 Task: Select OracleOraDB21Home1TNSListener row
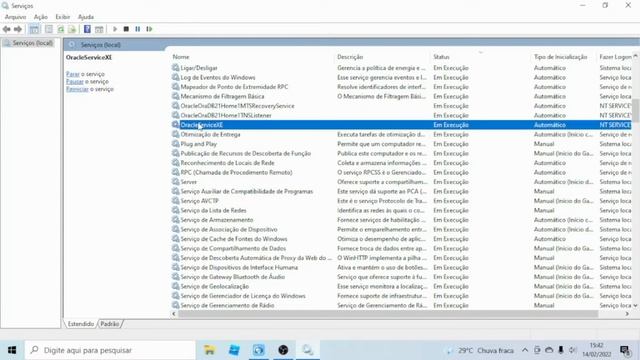(401, 115)
